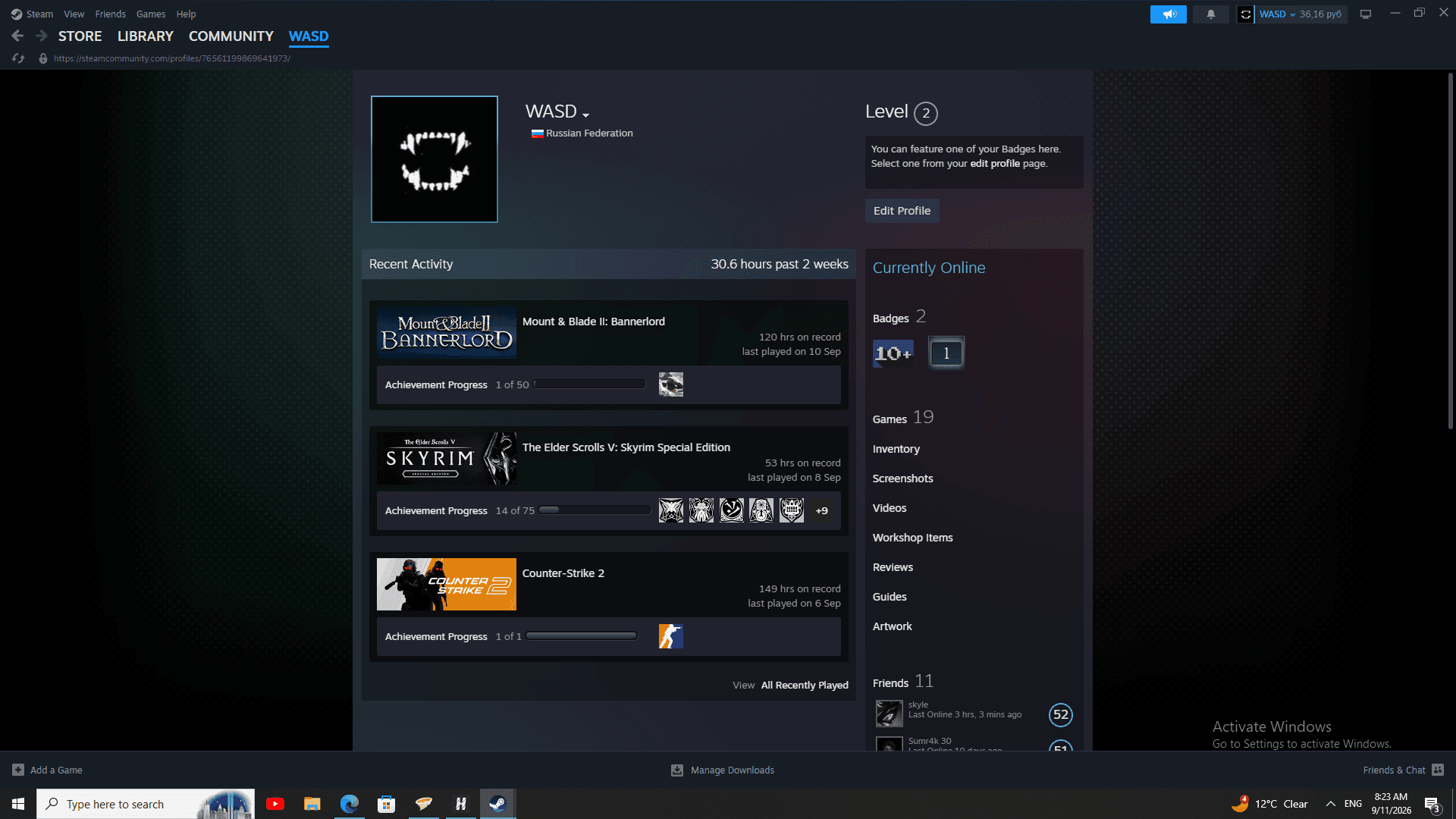This screenshot has height=819, width=1456.
Task: Click the Bannerlord achievement progress bar
Action: (x=589, y=384)
